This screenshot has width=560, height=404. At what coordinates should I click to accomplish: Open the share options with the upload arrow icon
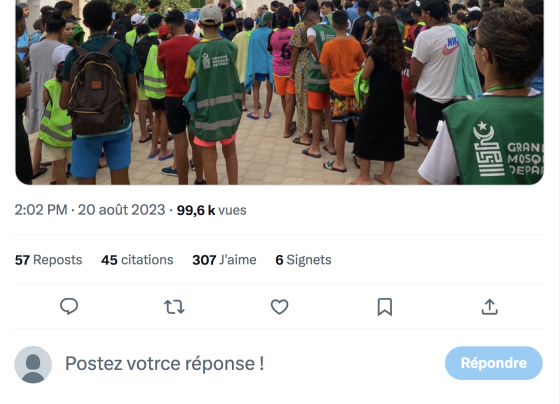(x=490, y=307)
